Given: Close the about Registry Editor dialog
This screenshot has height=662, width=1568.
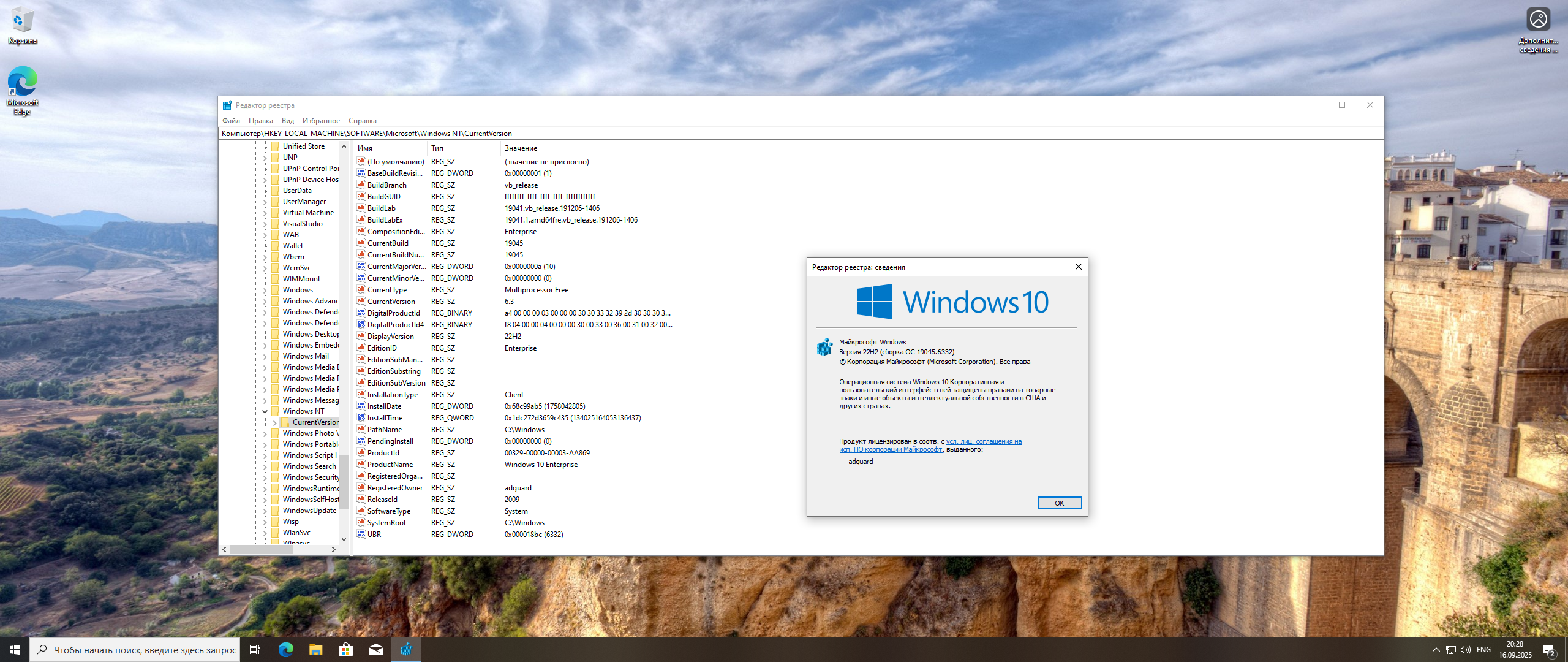Looking at the screenshot, I should click(x=1078, y=267).
